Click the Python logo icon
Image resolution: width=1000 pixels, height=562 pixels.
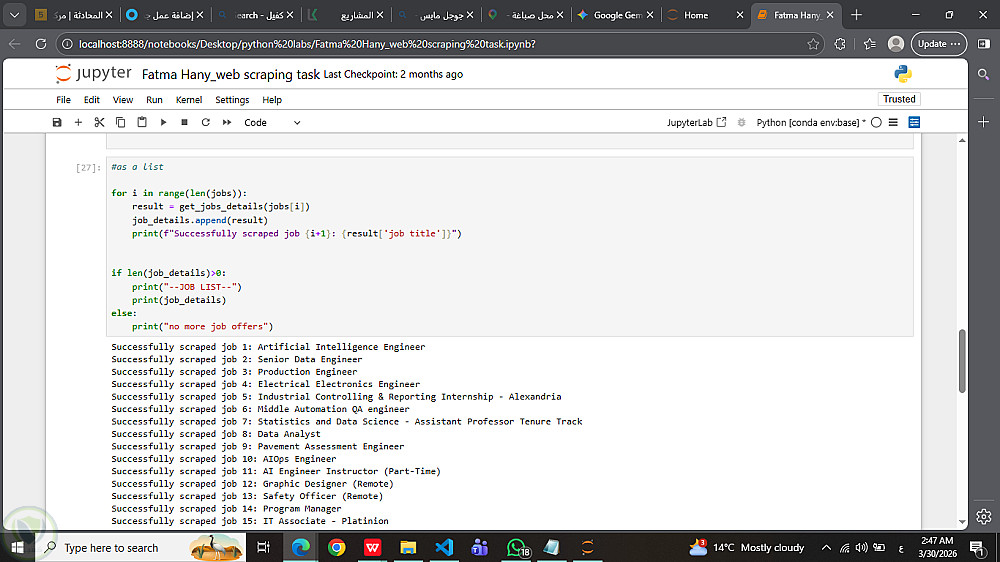click(902, 74)
